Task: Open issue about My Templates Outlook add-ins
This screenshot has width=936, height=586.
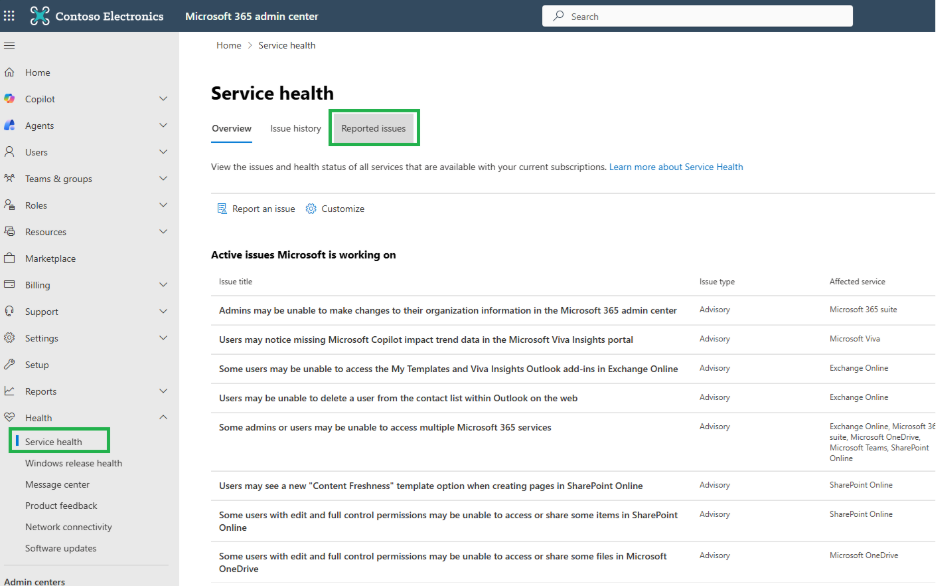Action: coord(448,369)
